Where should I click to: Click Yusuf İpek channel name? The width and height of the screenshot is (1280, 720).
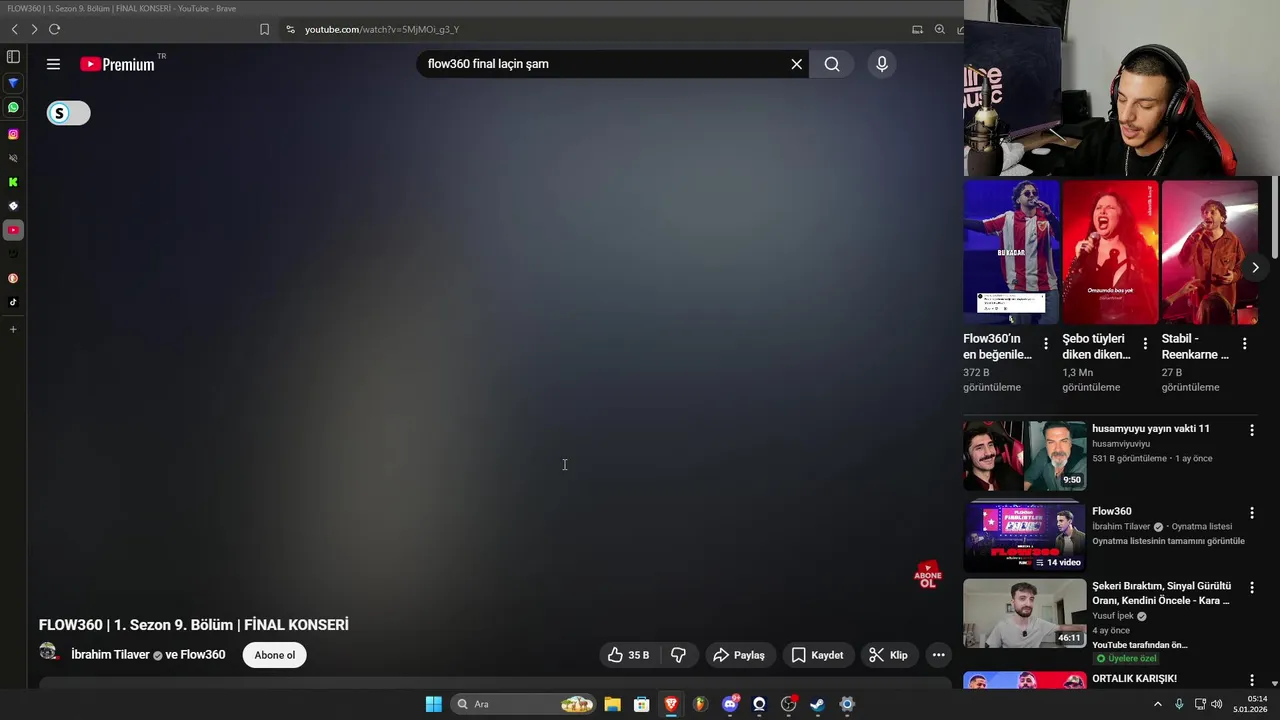tap(1113, 616)
